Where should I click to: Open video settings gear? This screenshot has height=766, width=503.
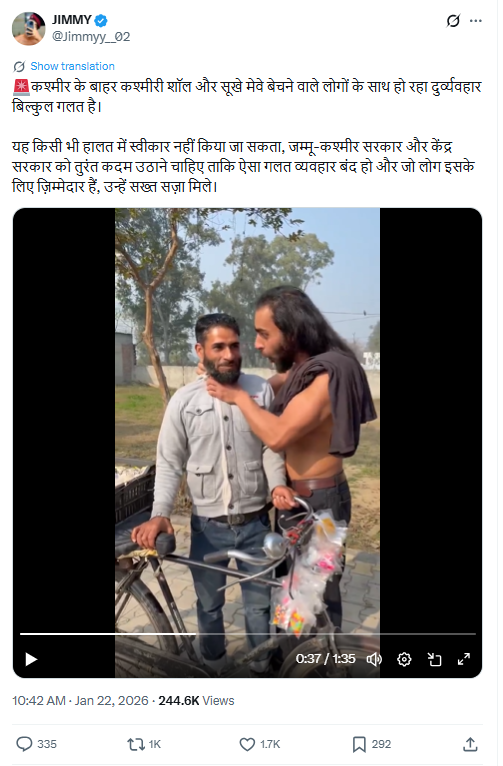pyautogui.click(x=404, y=659)
